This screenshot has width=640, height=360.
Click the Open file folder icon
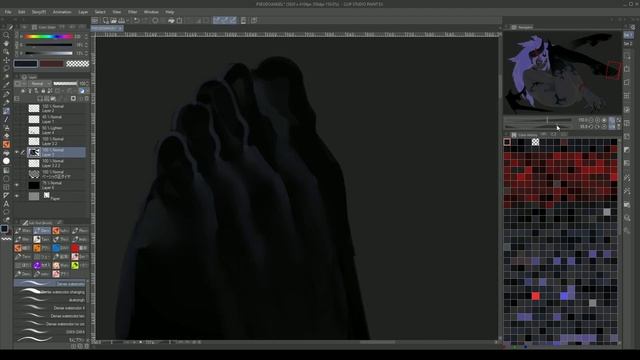point(113,20)
